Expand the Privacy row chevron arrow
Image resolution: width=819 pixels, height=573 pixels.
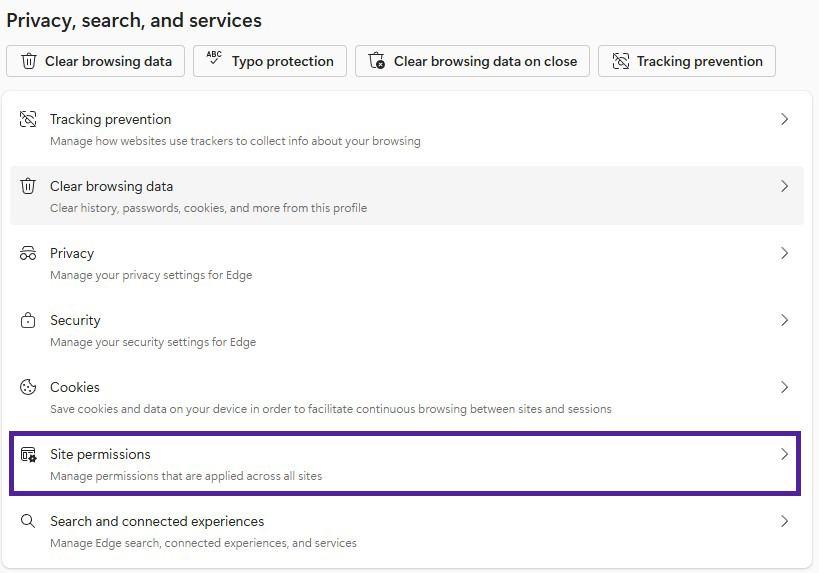pyautogui.click(x=784, y=254)
